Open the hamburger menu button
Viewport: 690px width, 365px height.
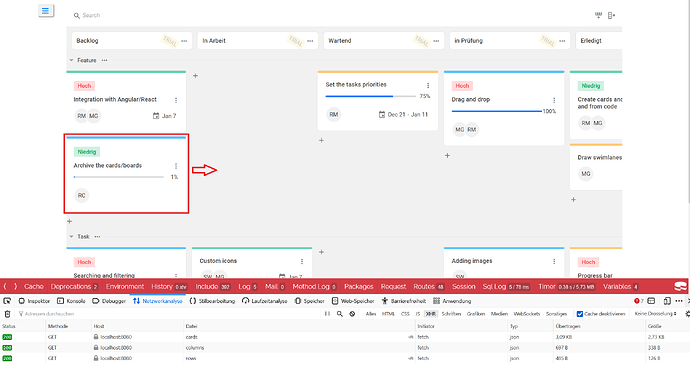point(45,11)
